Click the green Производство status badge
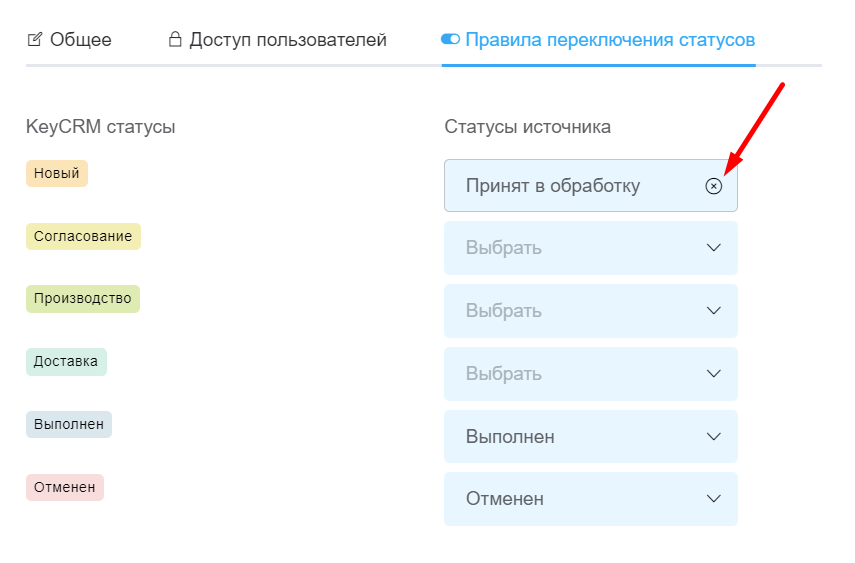The width and height of the screenshot is (855, 563). pyautogui.click(x=83, y=299)
